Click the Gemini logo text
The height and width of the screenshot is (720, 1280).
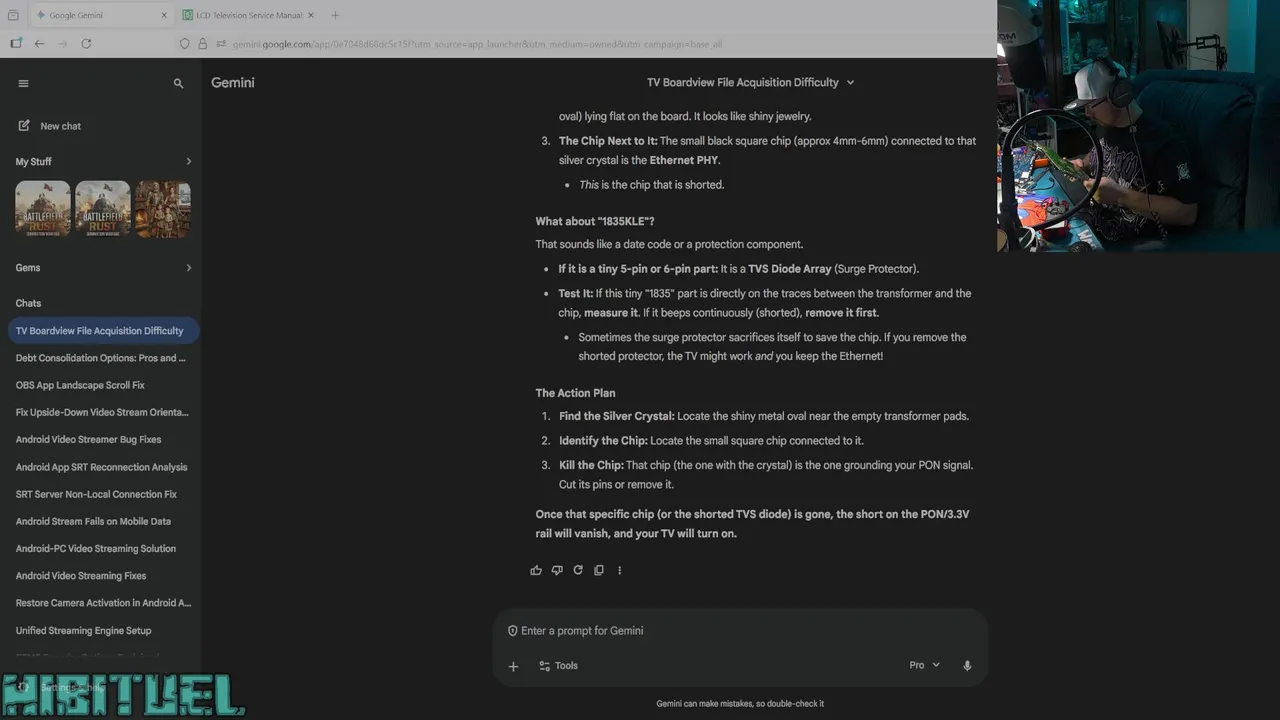233,83
